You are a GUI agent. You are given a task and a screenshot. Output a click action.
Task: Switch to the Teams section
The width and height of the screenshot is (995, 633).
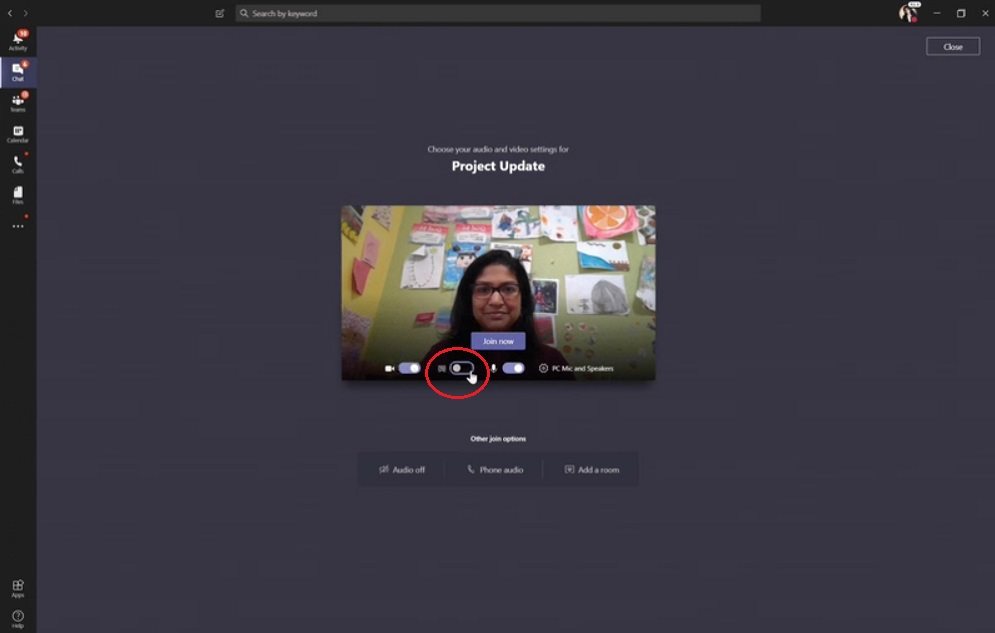(x=17, y=103)
